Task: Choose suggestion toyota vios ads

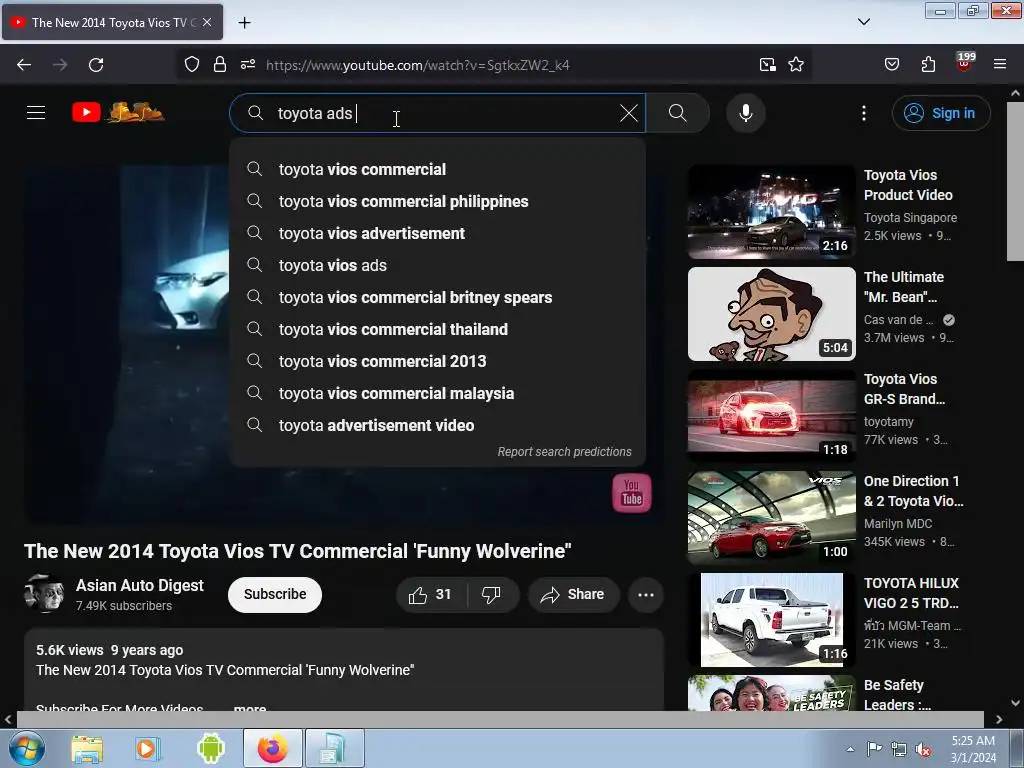Action: coord(438,265)
